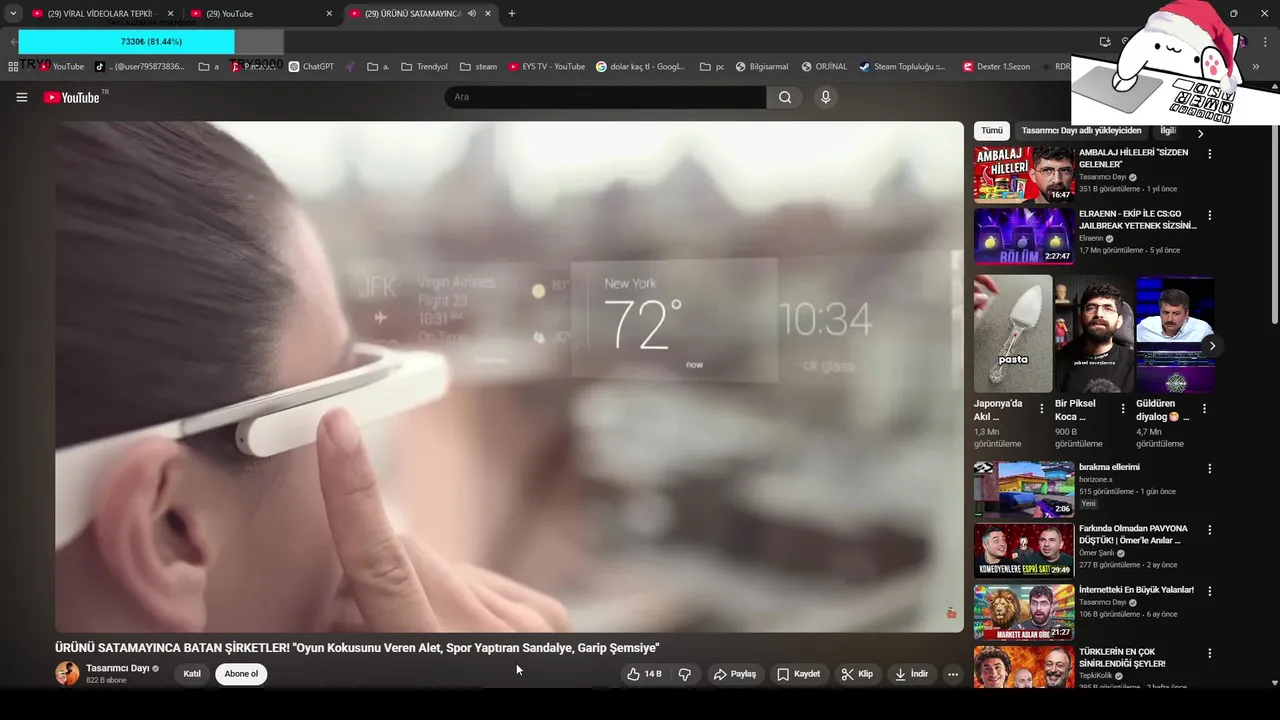
Task: Show next Shorts with shelf arrow
Action: pyautogui.click(x=1212, y=346)
